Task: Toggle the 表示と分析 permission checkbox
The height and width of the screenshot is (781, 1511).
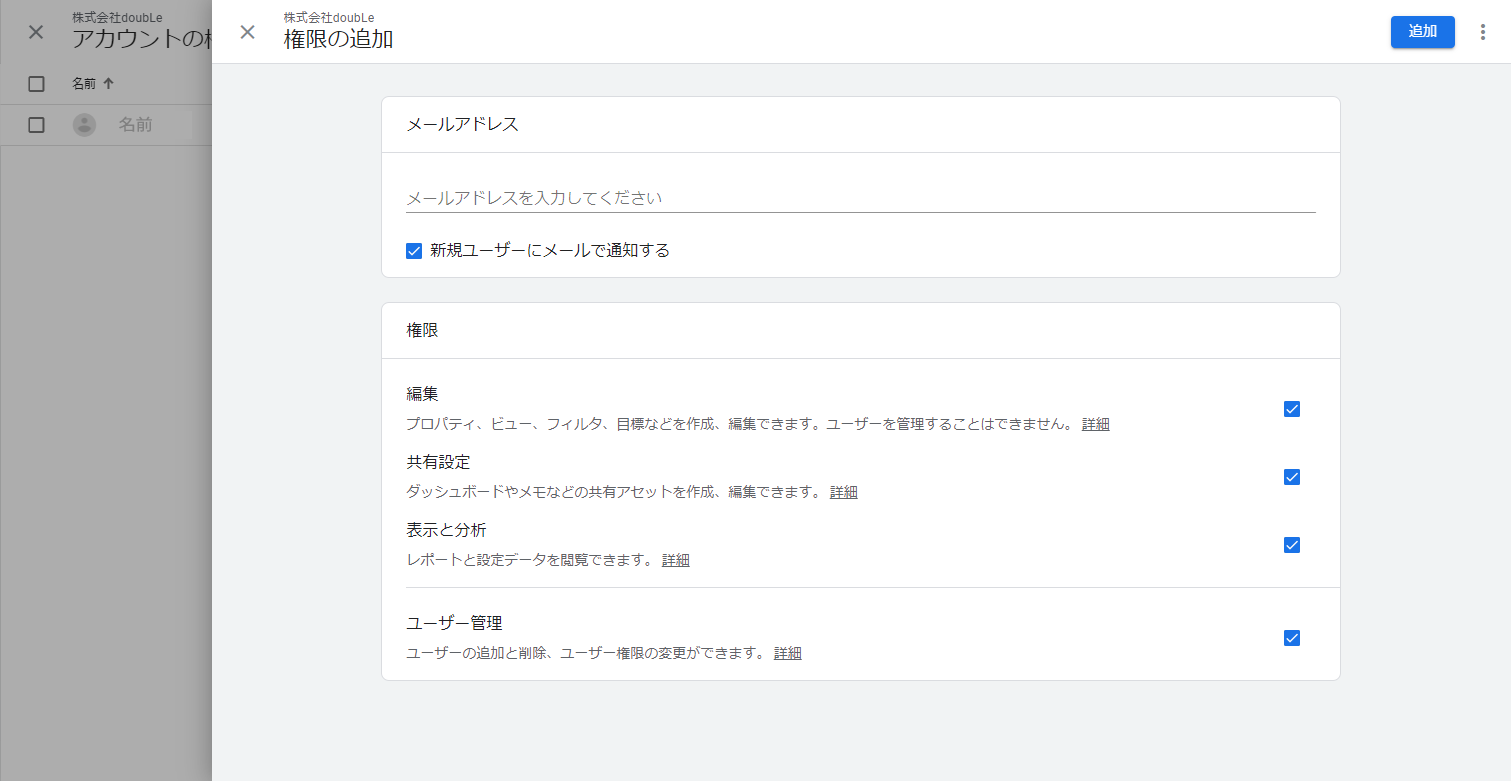Action: (1291, 545)
